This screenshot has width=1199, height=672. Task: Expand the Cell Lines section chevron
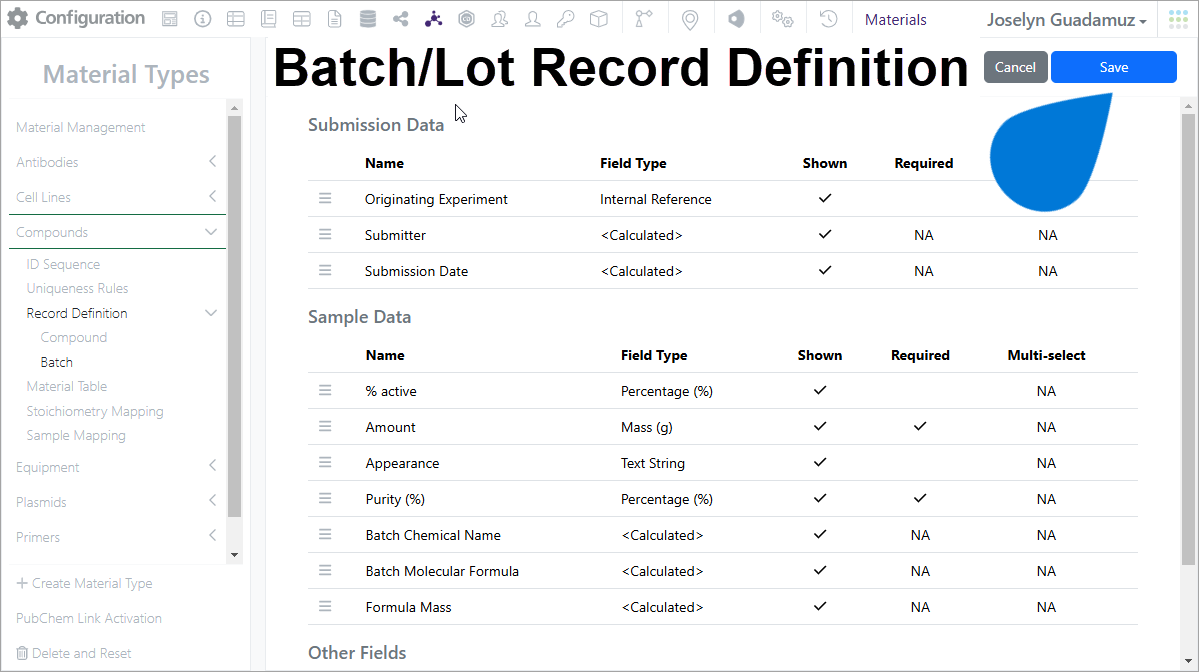coord(213,196)
